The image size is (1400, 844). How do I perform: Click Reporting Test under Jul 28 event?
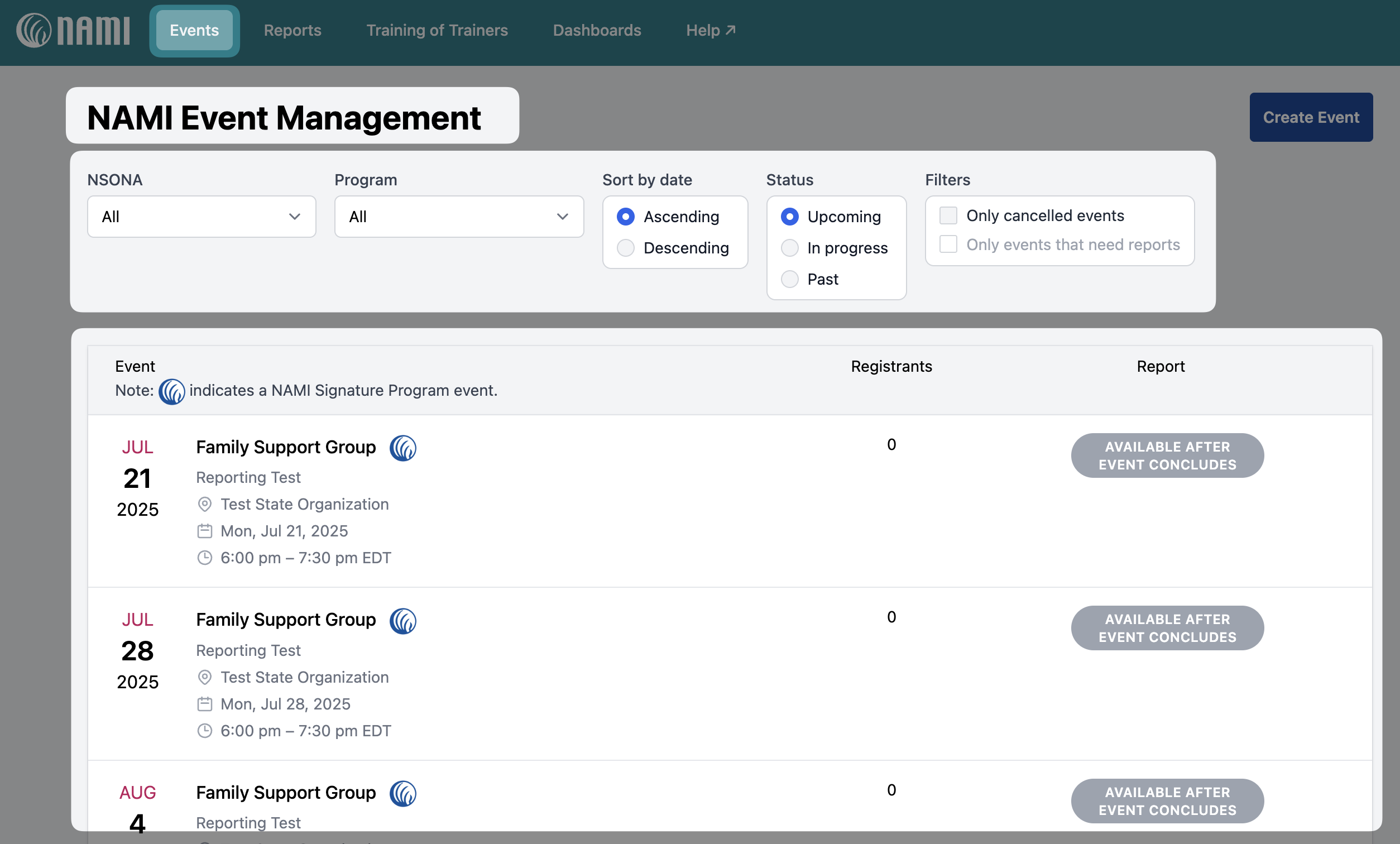point(248,650)
